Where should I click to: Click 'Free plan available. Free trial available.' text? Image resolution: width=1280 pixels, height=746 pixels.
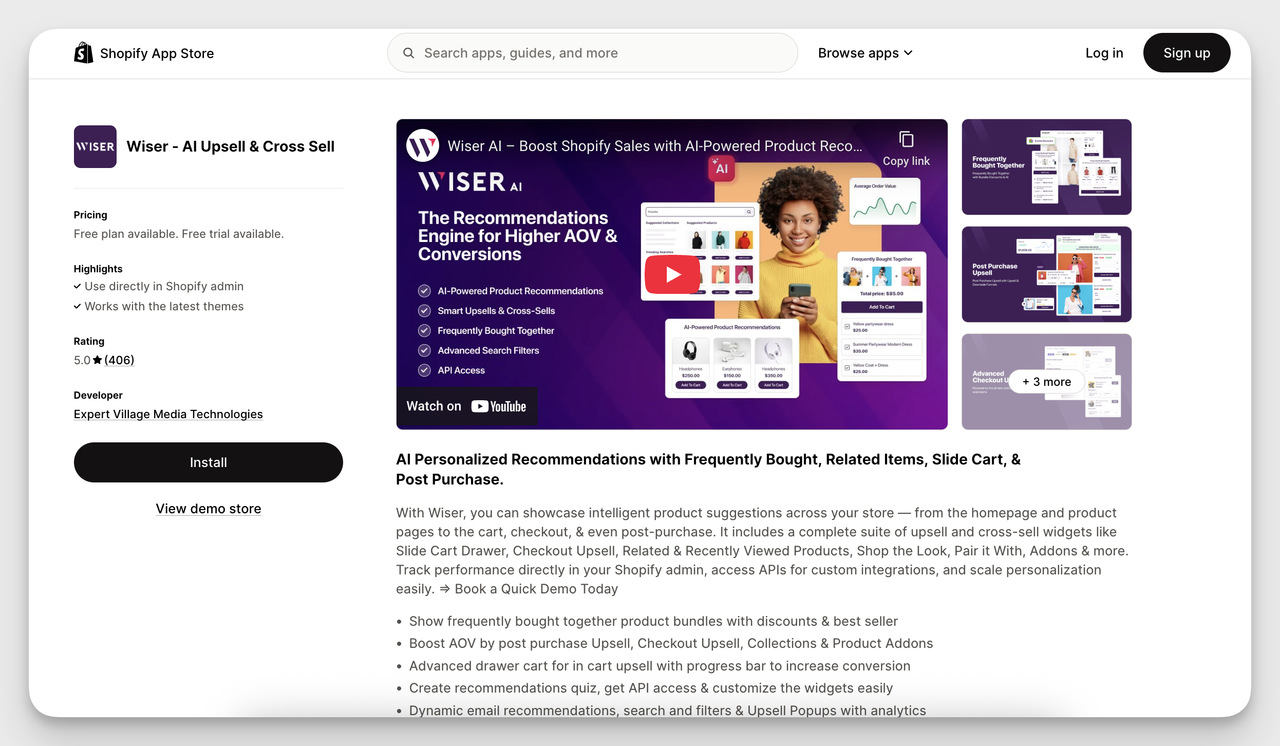click(179, 234)
